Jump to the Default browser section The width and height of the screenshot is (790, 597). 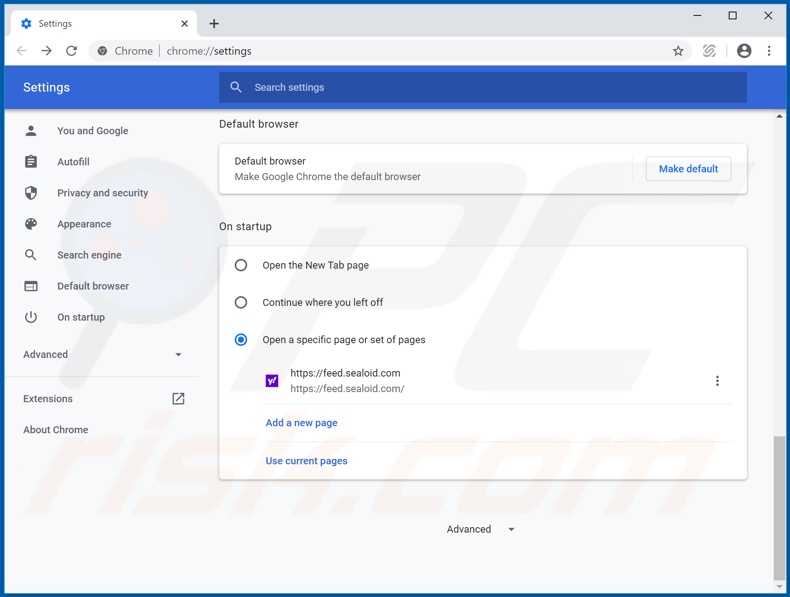(93, 286)
